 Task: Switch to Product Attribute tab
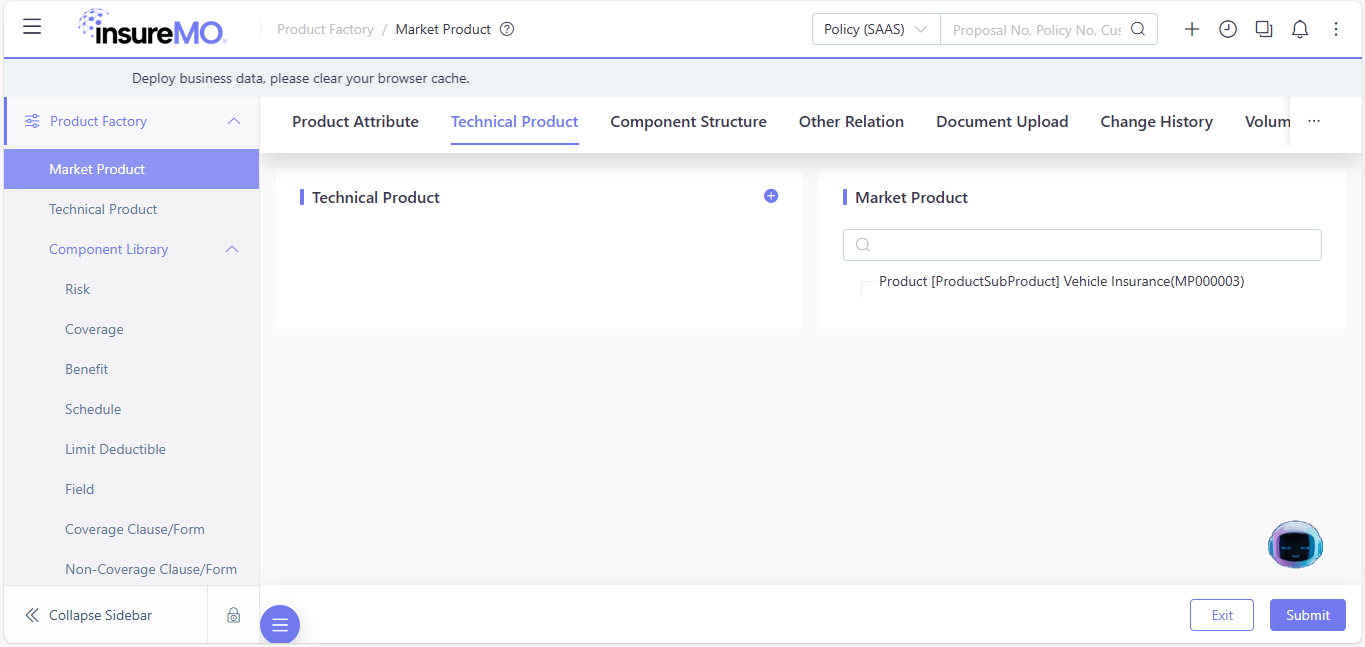point(355,121)
